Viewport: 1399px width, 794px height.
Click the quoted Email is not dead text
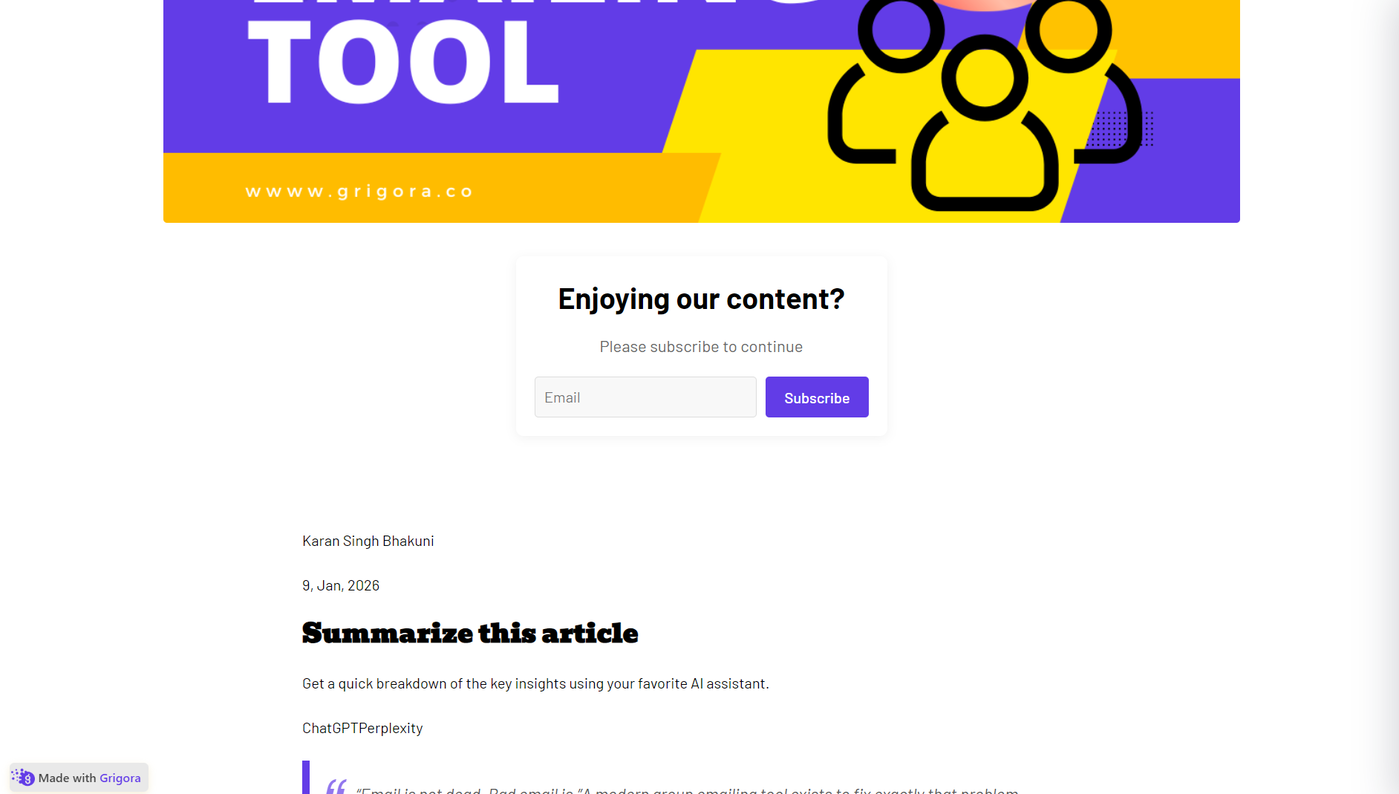tap(687, 789)
